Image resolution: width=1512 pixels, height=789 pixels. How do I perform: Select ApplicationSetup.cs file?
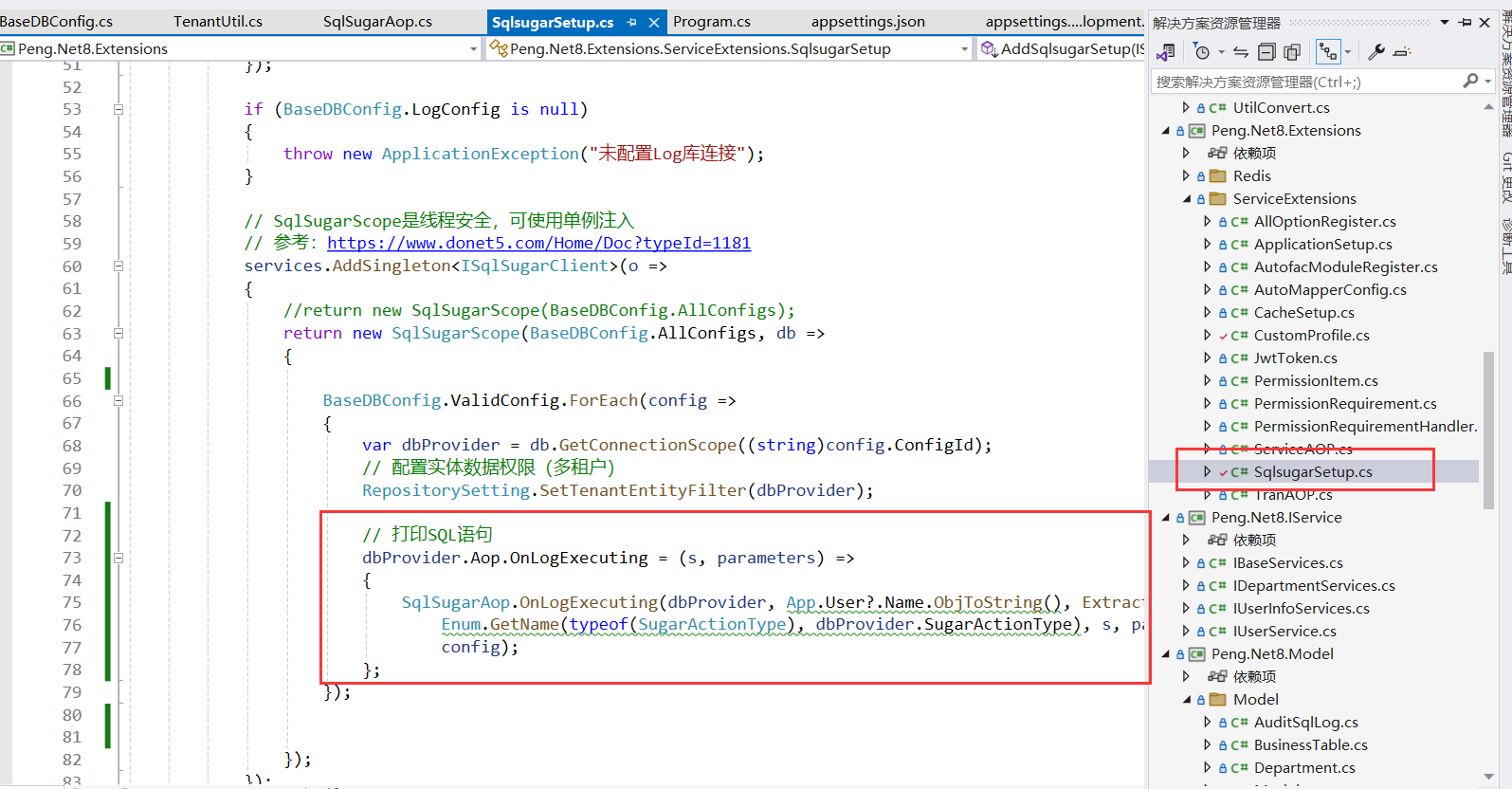[1322, 245]
